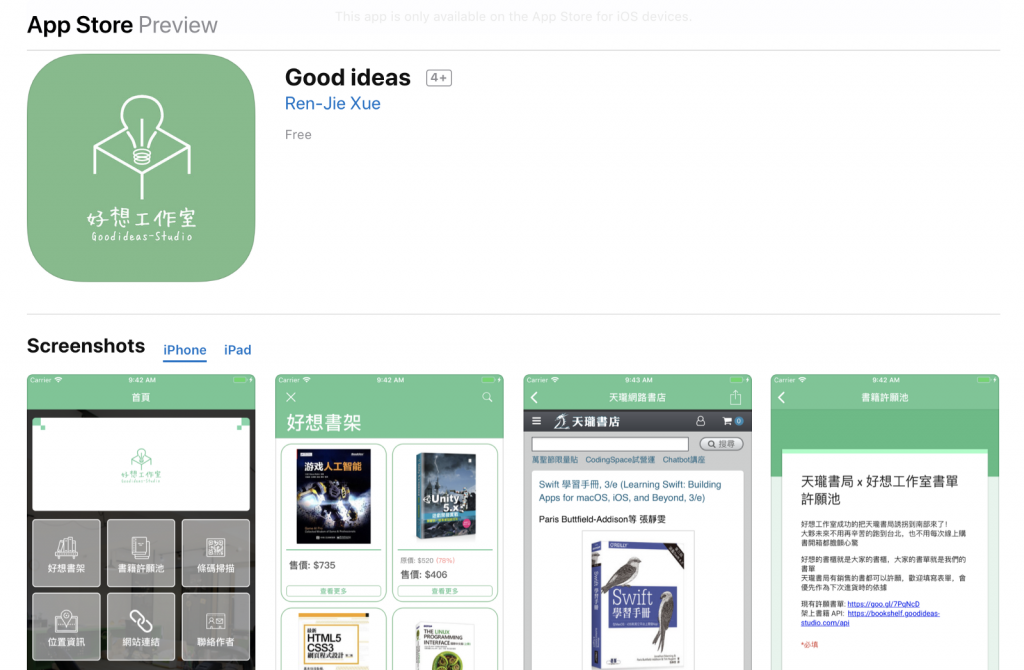The height and width of the screenshot is (670, 1024).
Task: Click the share icon in 天瓏網路書店 screenshot
Action: (x=735, y=397)
